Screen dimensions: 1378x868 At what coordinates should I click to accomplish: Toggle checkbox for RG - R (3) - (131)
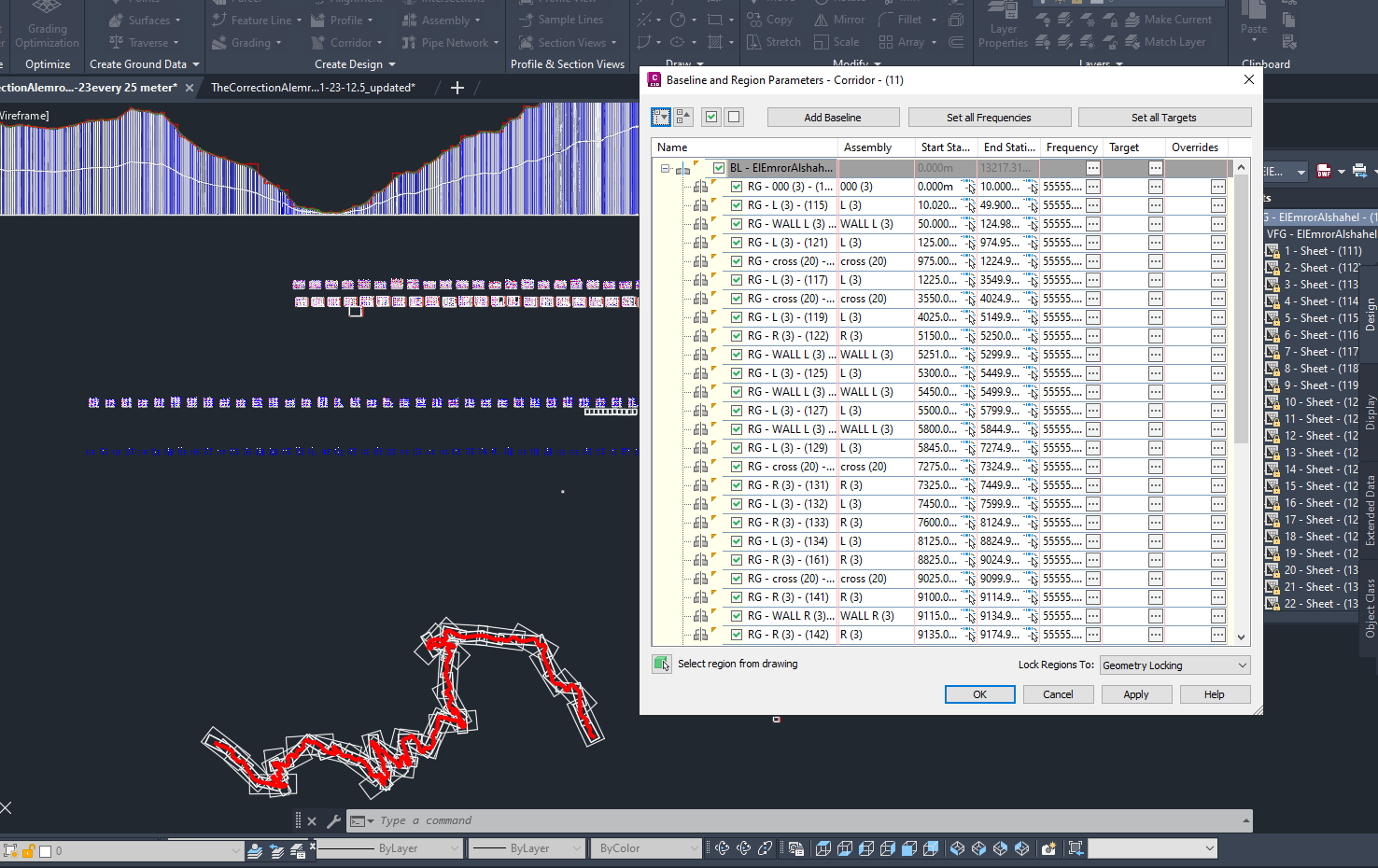(x=737, y=485)
